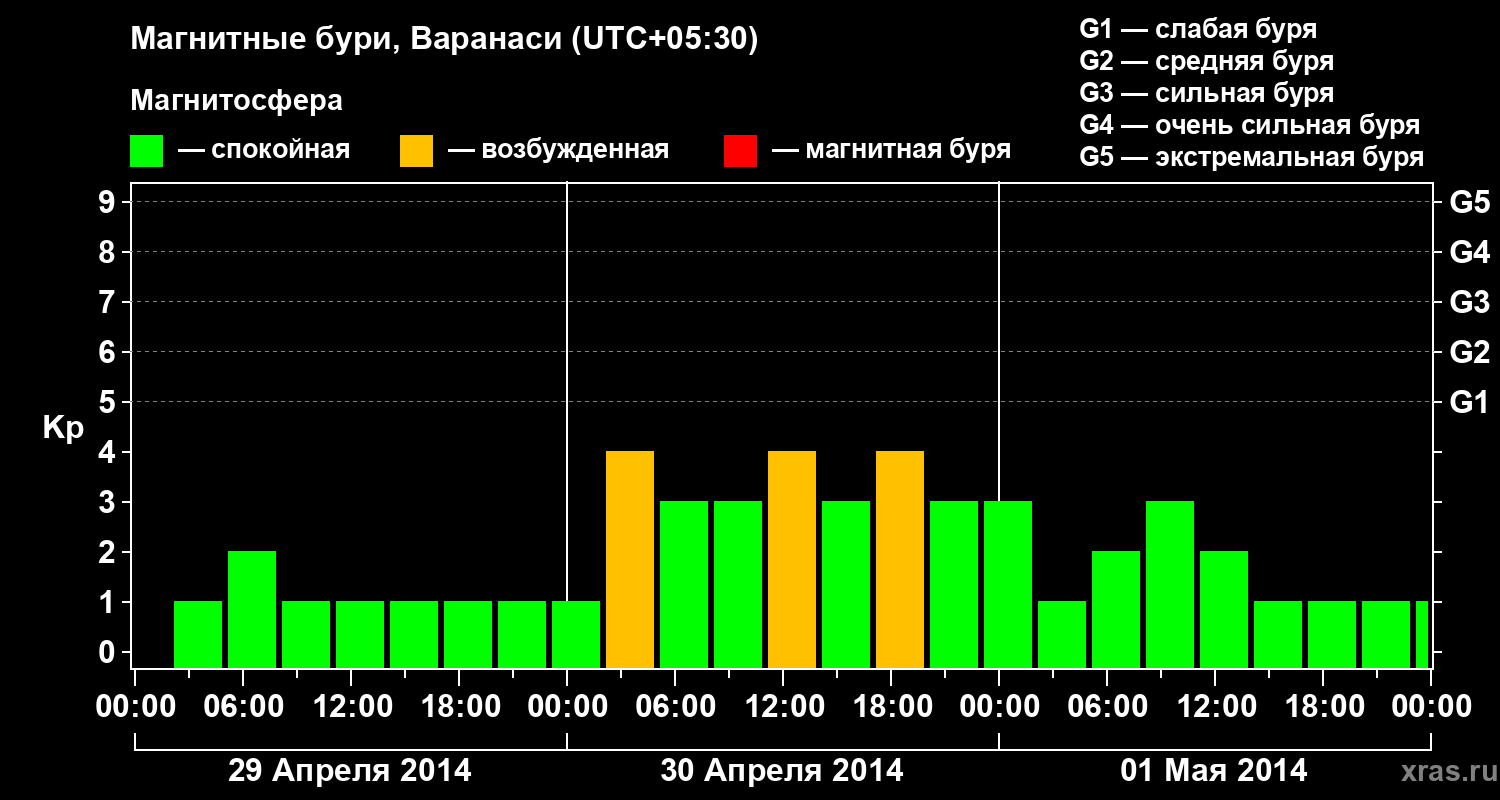Screen dimensions: 1500x800
Task: Click the 12:00 time label above 29 Апреля
Action: (x=352, y=707)
